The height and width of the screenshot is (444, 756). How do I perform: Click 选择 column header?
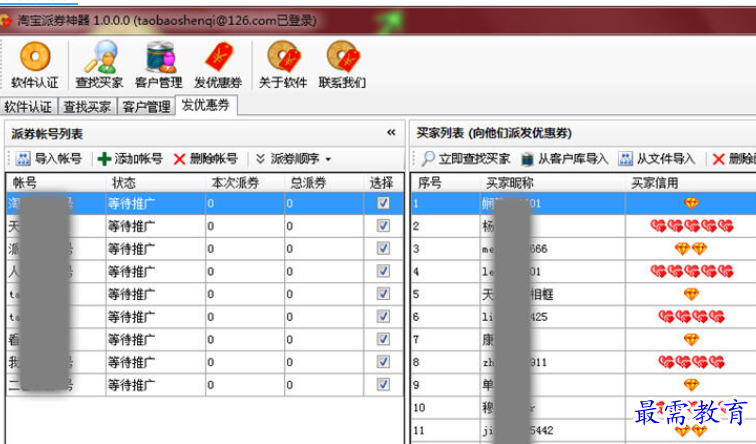[x=383, y=183]
